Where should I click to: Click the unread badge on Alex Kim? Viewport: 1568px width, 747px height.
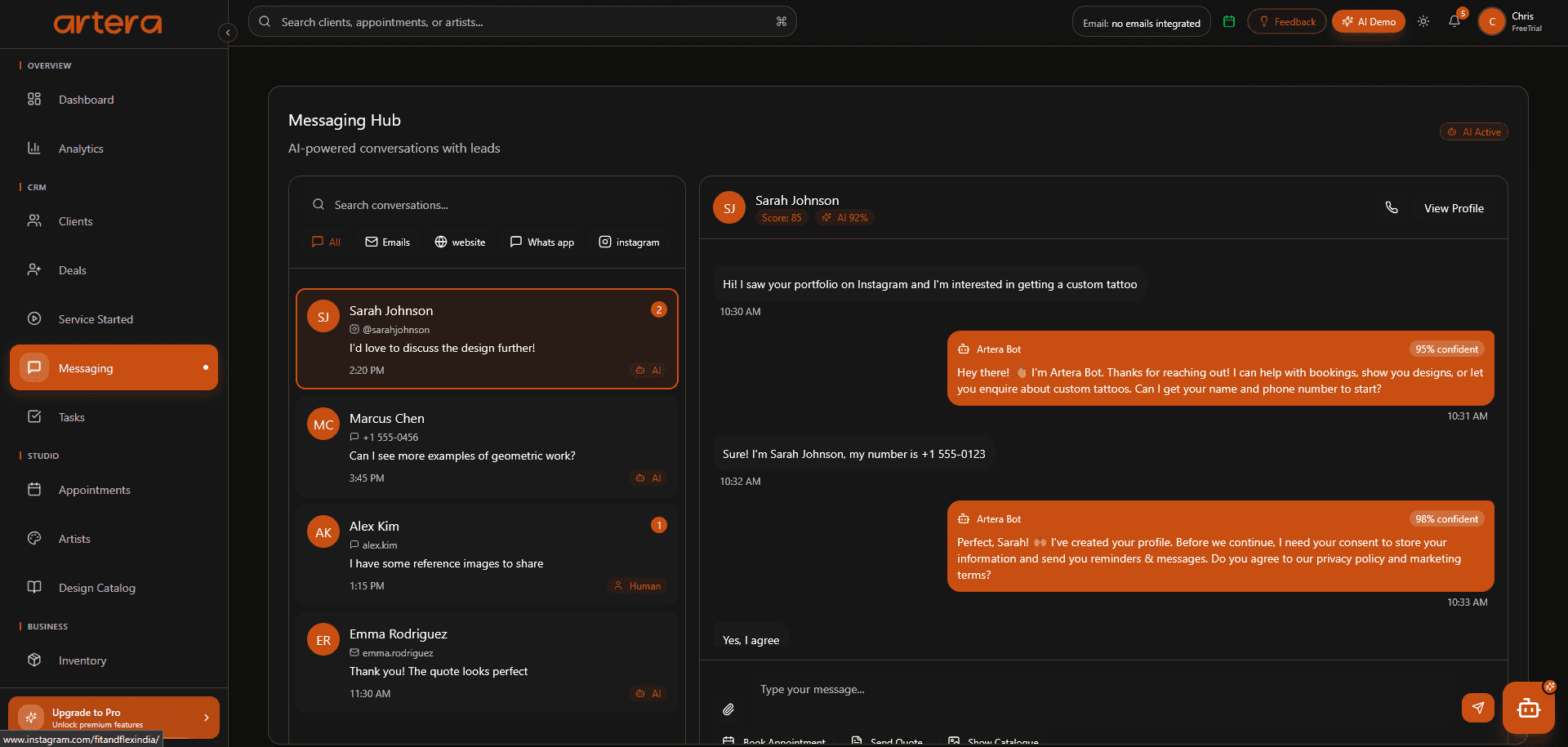click(x=659, y=526)
